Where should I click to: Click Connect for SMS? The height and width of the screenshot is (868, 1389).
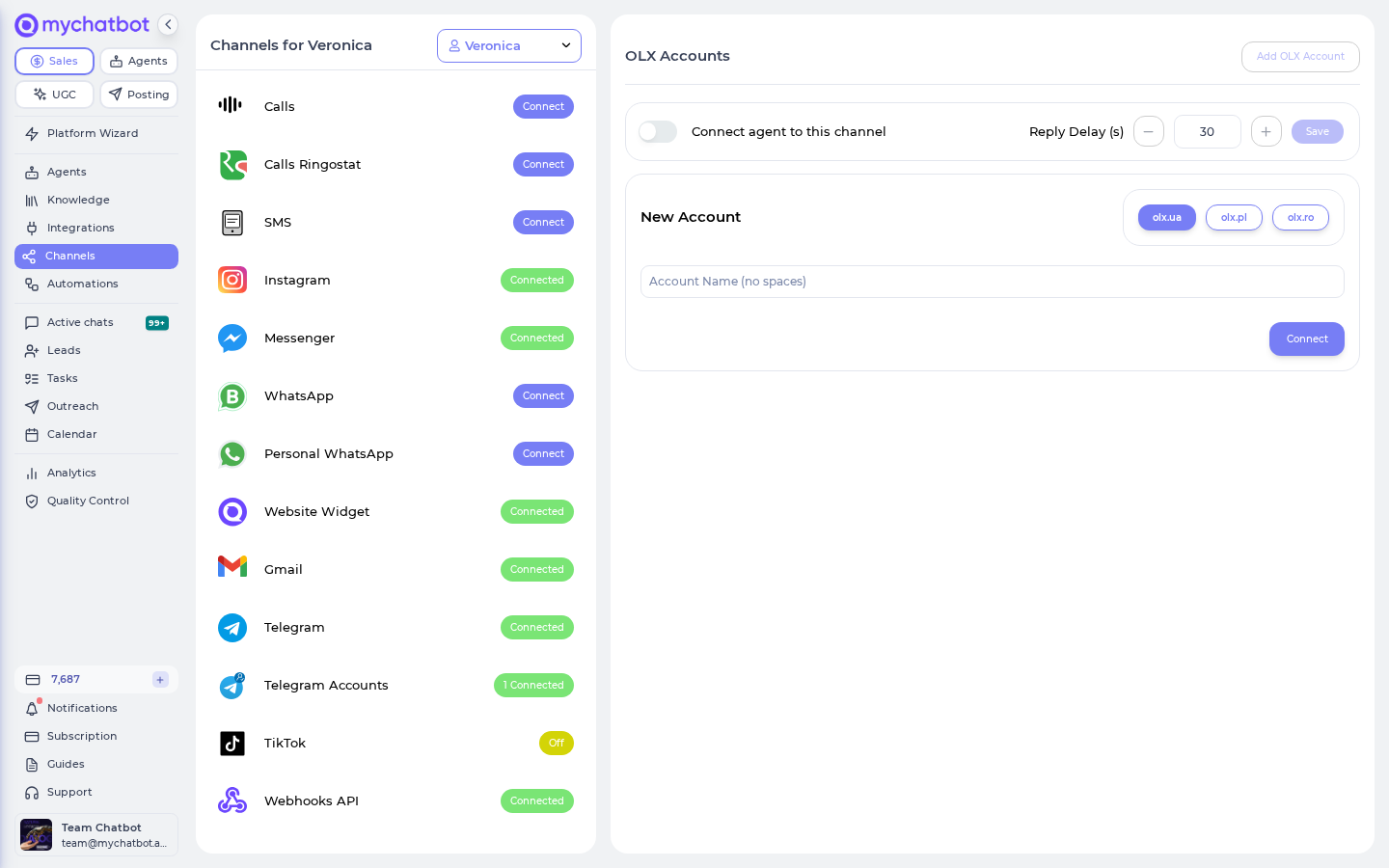pyautogui.click(x=543, y=223)
